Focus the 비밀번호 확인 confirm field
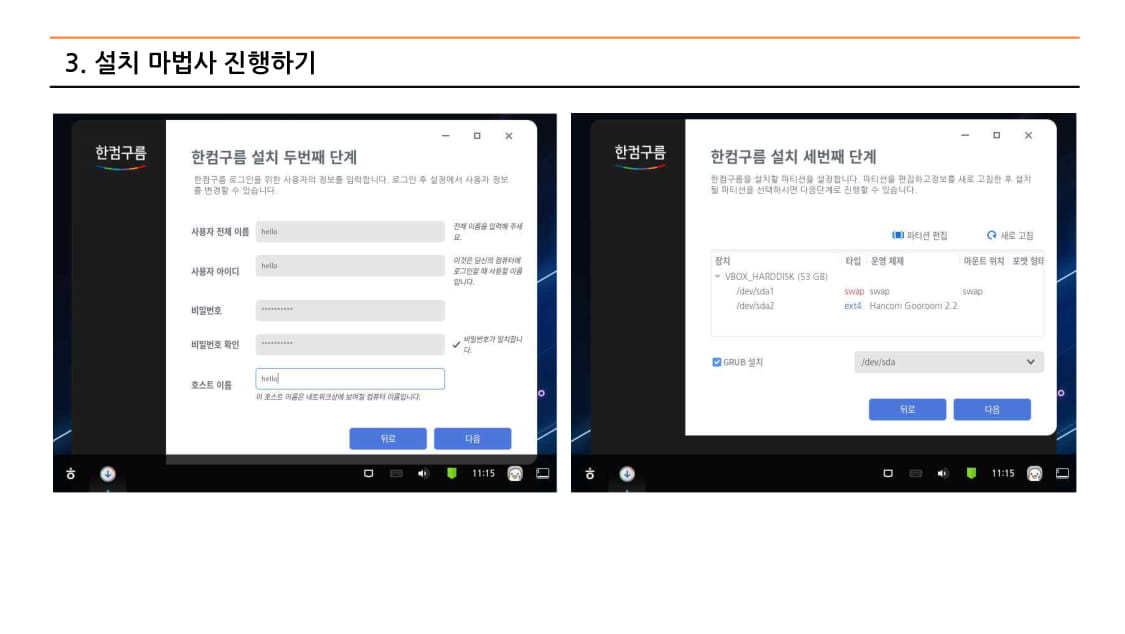1125x634 pixels. coord(350,344)
